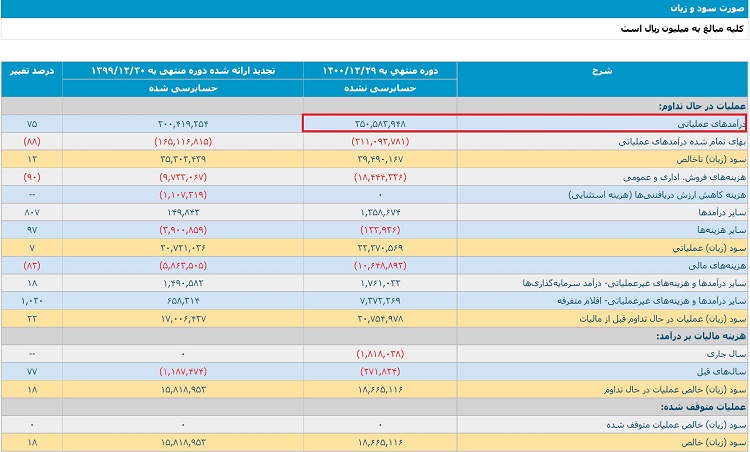Click the ۷۷ percent change cell
This screenshot has height=452, width=750.
[x=32, y=372]
